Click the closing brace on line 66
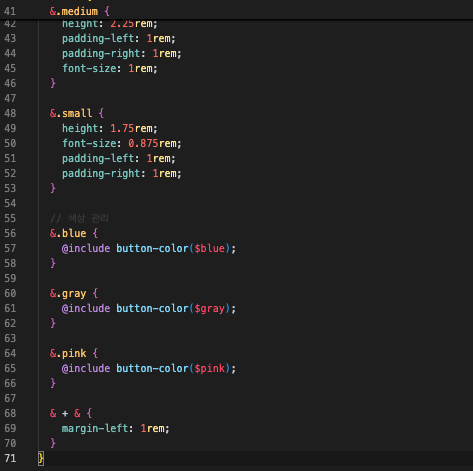This screenshot has width=473, height=471. (53, 383)
